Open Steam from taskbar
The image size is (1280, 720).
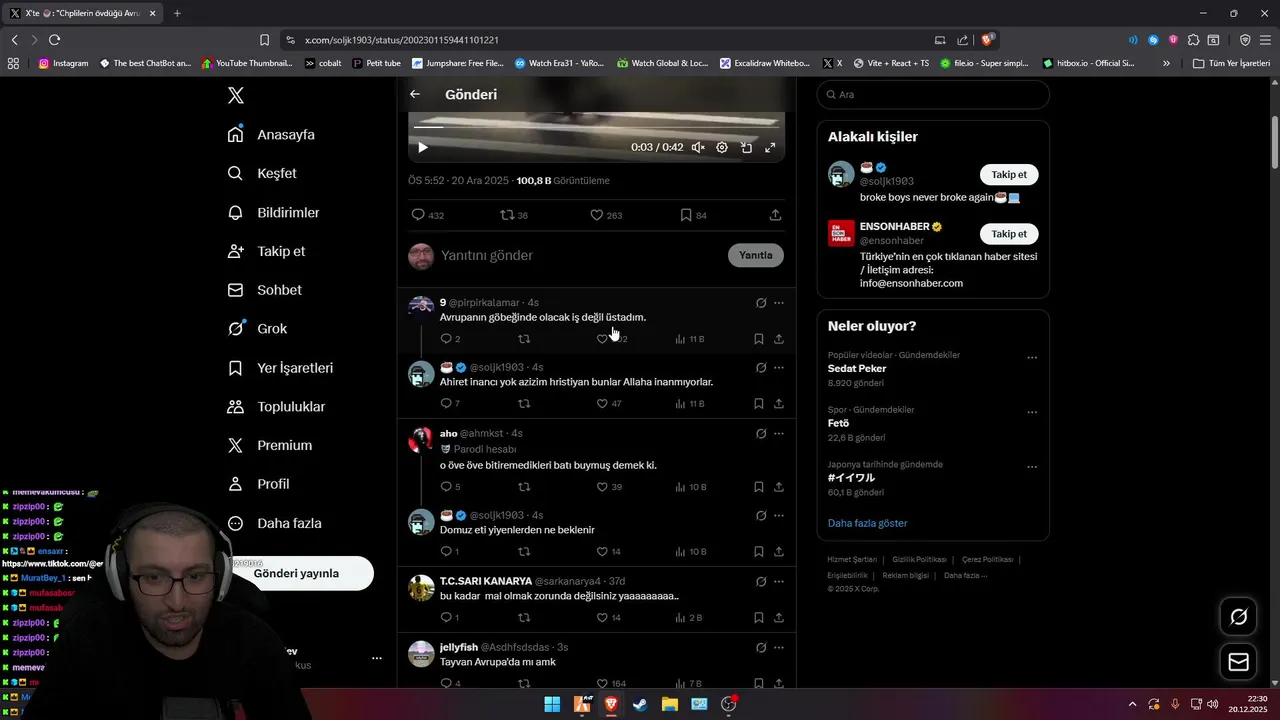click(x=640, y=704)
